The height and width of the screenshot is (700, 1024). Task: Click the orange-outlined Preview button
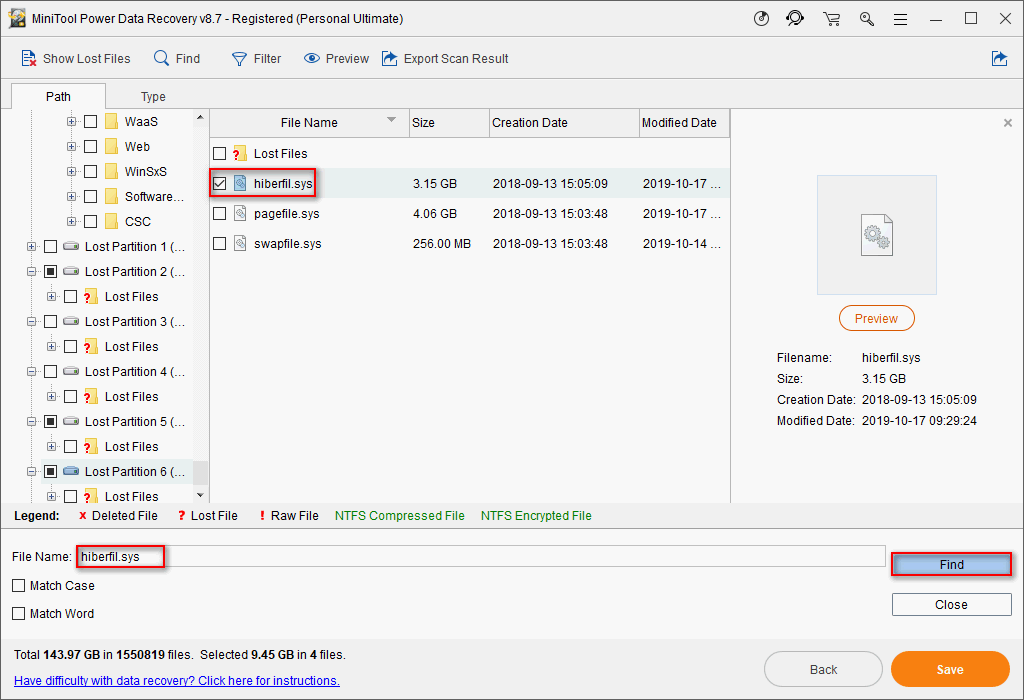tap(876, 319)
